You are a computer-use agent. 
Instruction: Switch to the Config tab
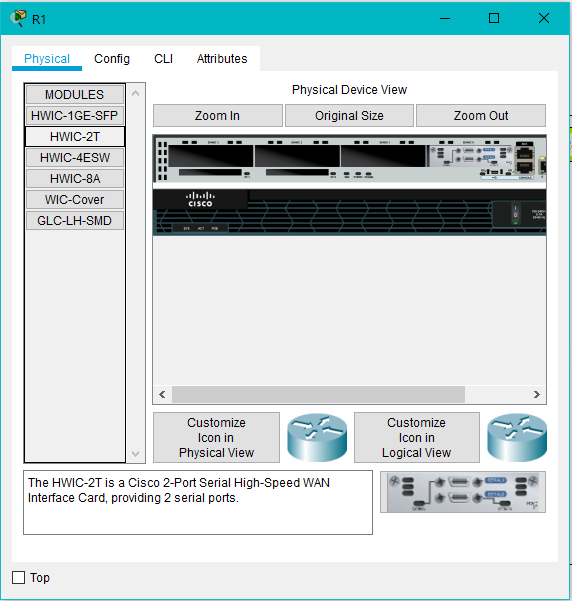[112, 59]
